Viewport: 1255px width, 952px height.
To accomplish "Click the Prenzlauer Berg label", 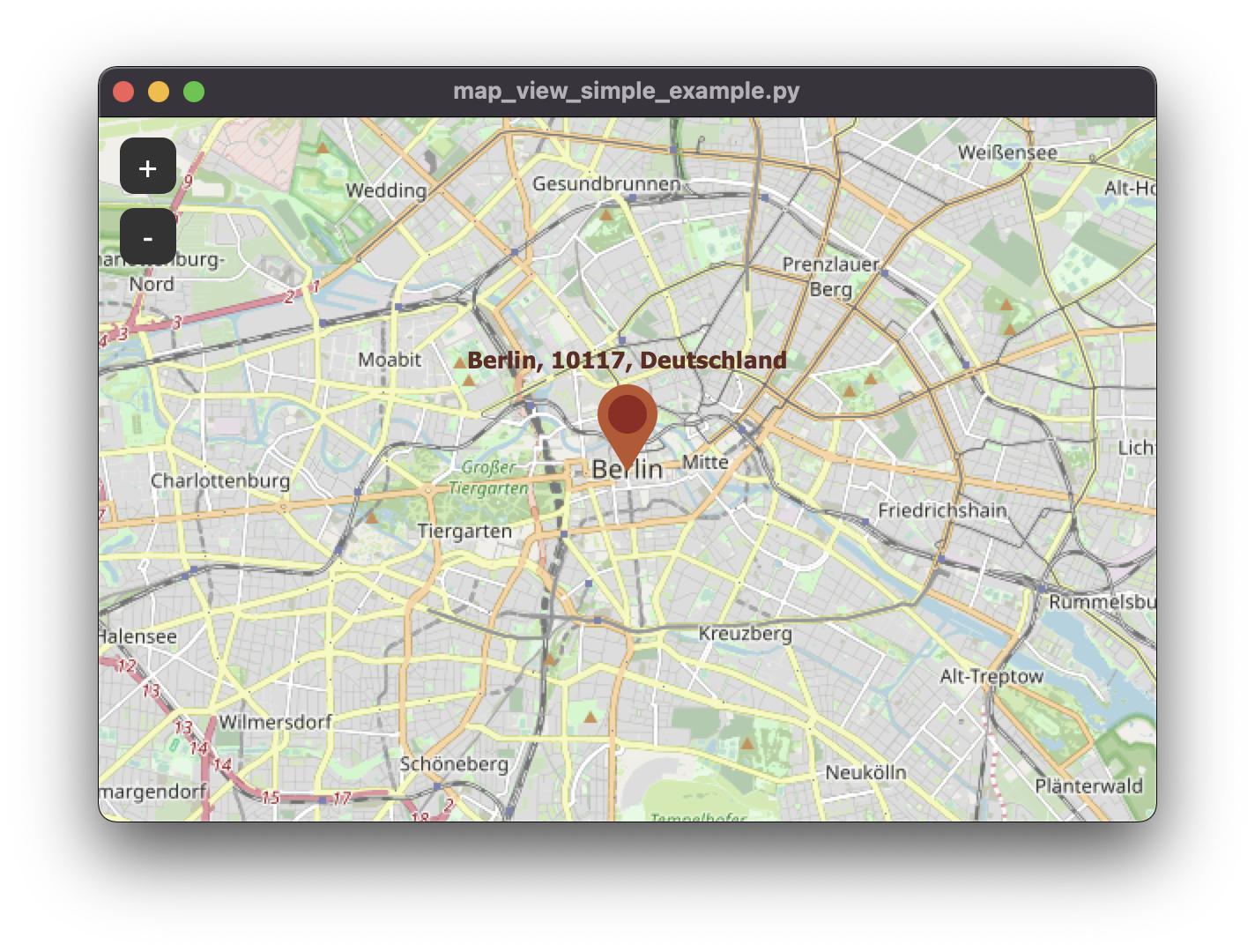I will (x=831, y=276).
